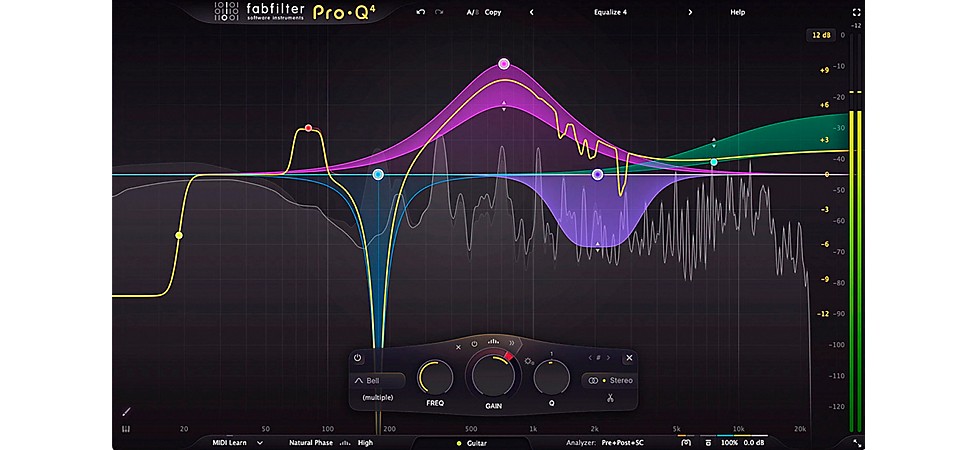Open the High processing resolution setting

coord(365,443)
